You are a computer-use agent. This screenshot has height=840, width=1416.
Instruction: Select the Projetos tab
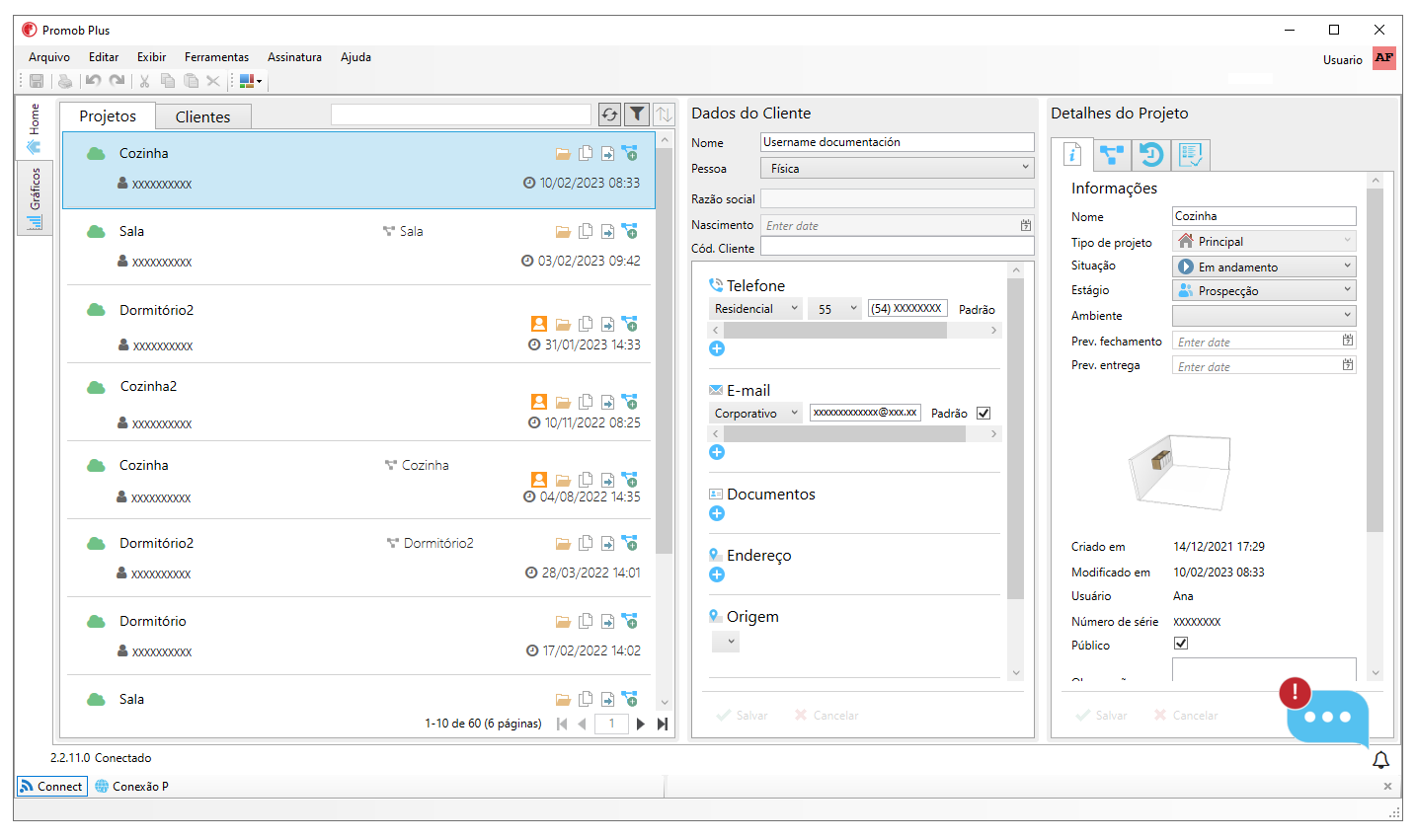(x=108, y=115)
